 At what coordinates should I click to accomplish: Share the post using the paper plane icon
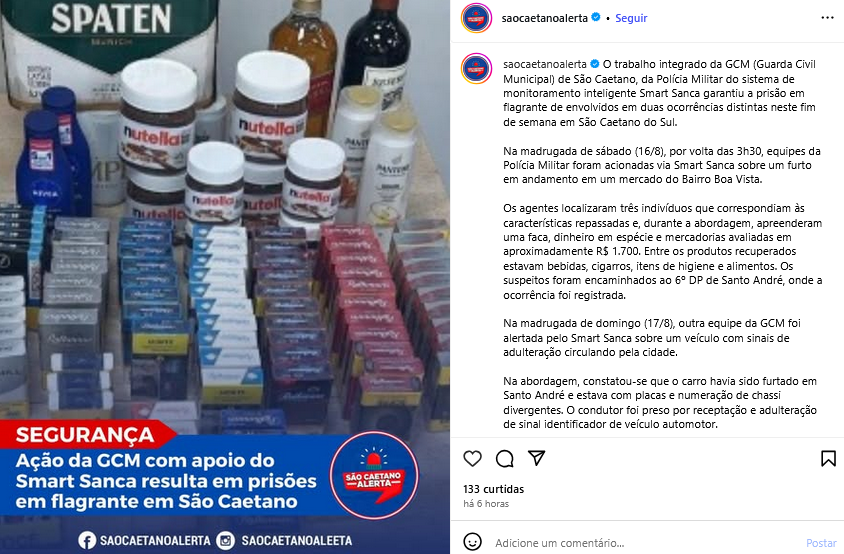[x=537, y=458]
